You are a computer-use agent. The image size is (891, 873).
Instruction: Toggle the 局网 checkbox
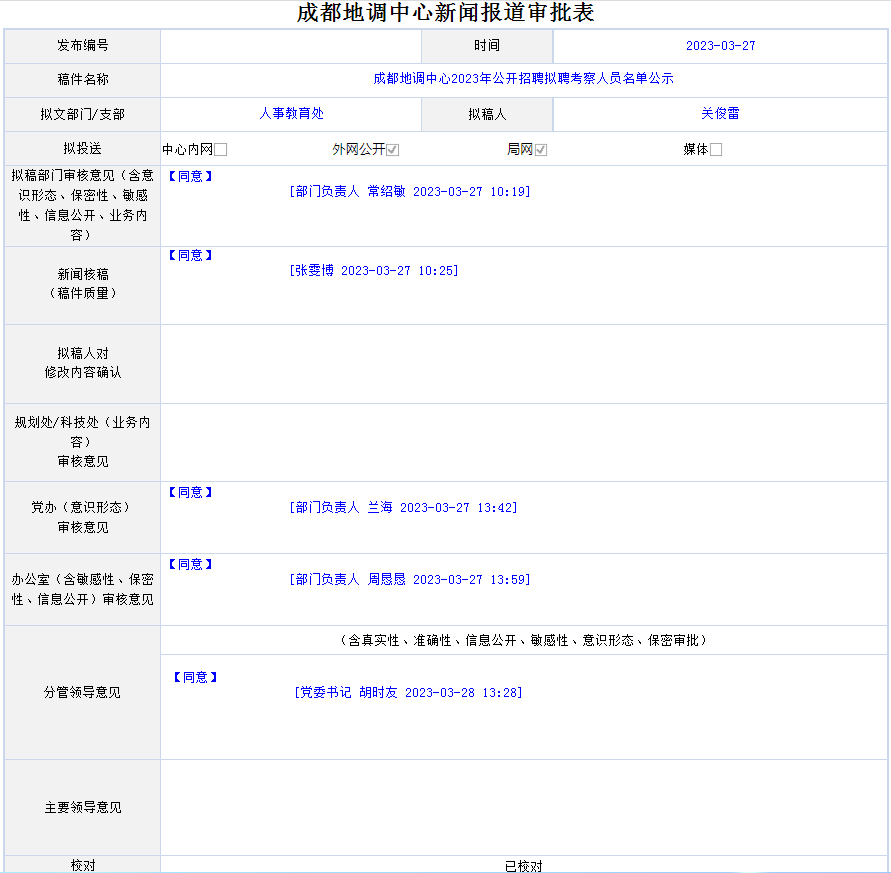[x=541, y=150]
